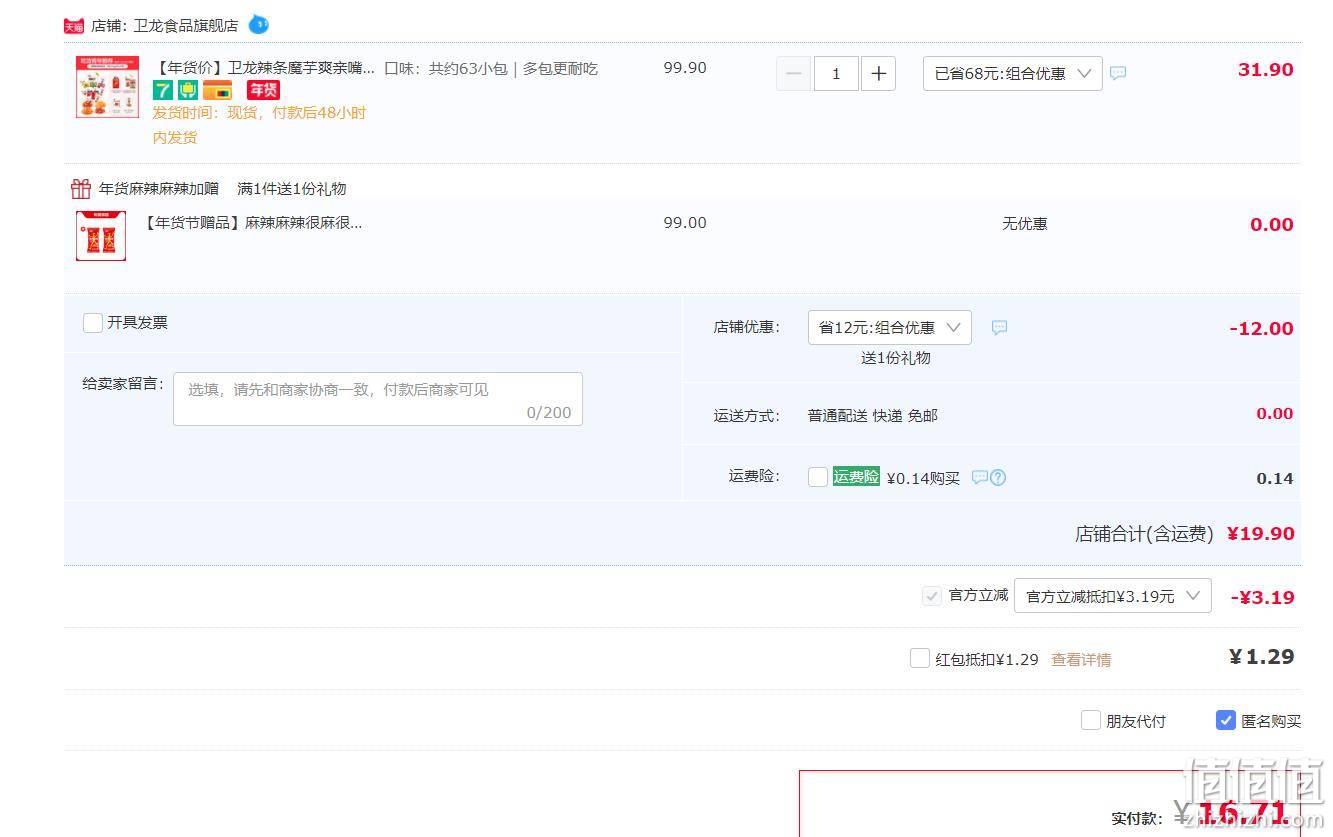The width and height of the screenshot is (1333, 837).
Task: Open the 卫龙辣条魔芋爽 product title link
Action: click(x=264, y=68)
